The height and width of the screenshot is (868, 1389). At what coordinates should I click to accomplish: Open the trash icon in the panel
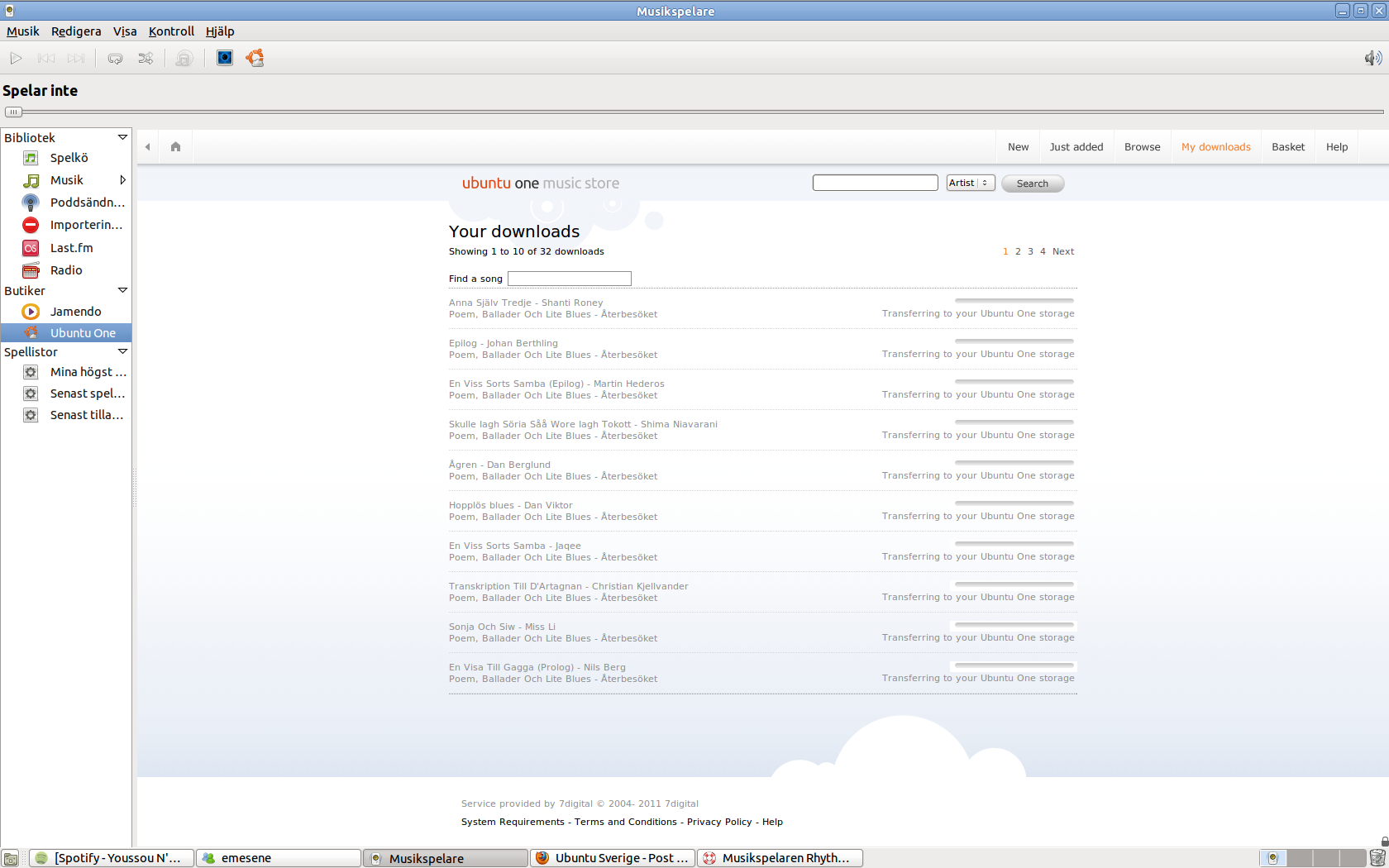1377,858
